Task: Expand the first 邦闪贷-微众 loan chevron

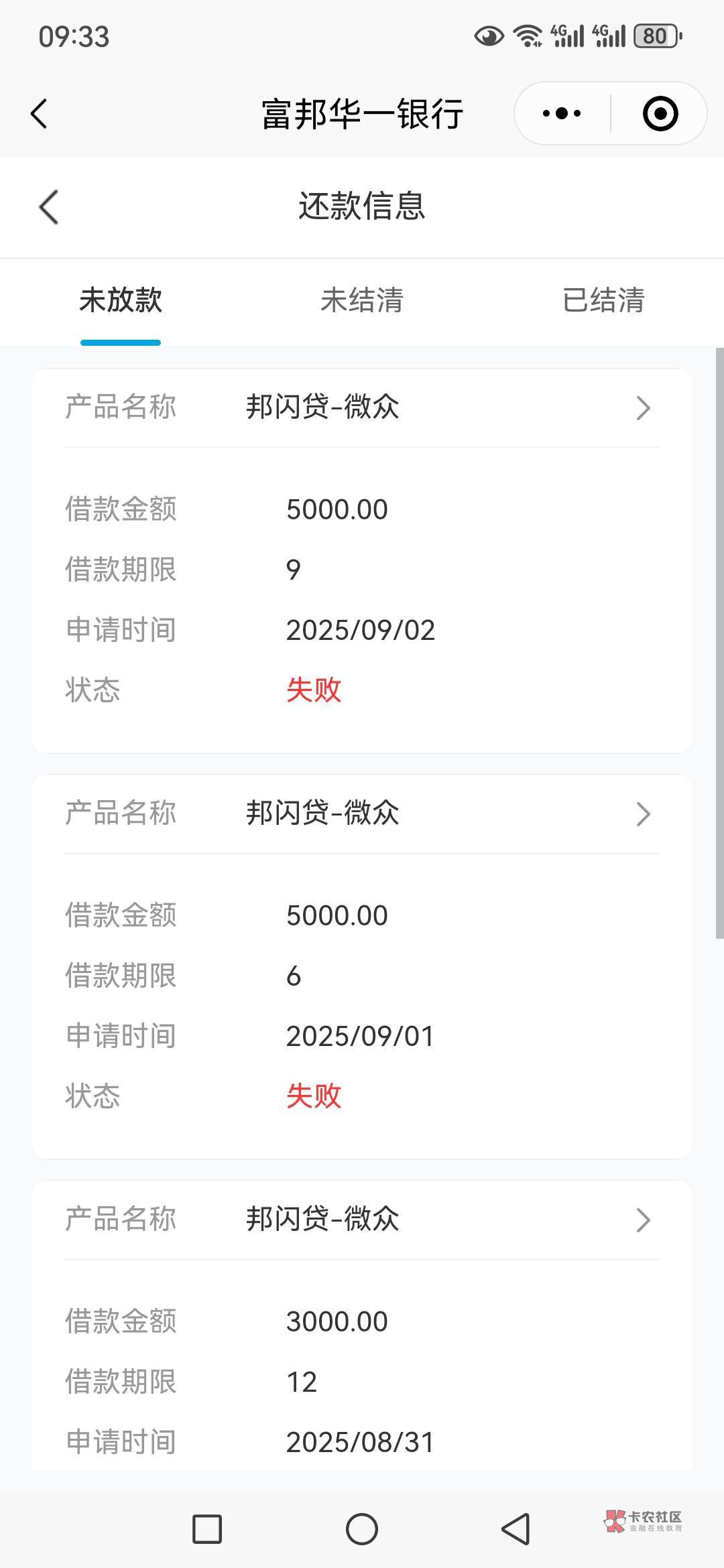Action: click(x=643, y=408)
